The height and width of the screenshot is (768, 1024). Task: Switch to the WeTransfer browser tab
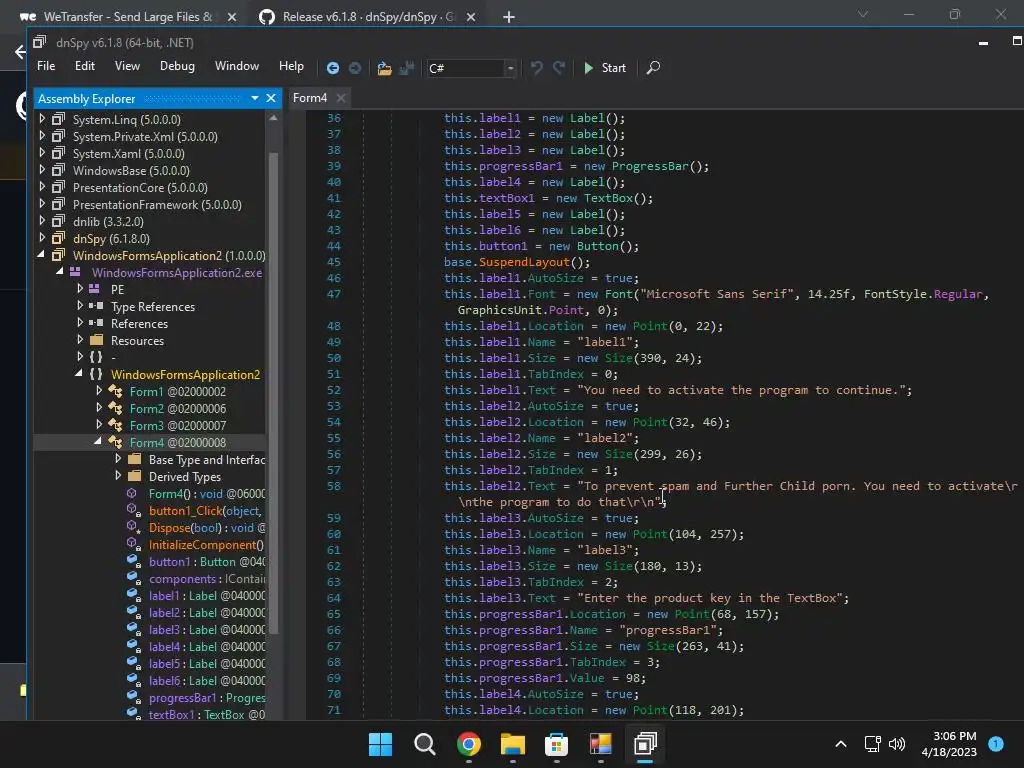(x=127, y=17)
